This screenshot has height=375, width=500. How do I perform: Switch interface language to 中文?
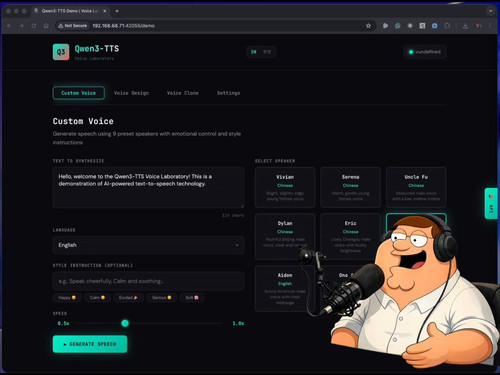(x=267, y=52)
